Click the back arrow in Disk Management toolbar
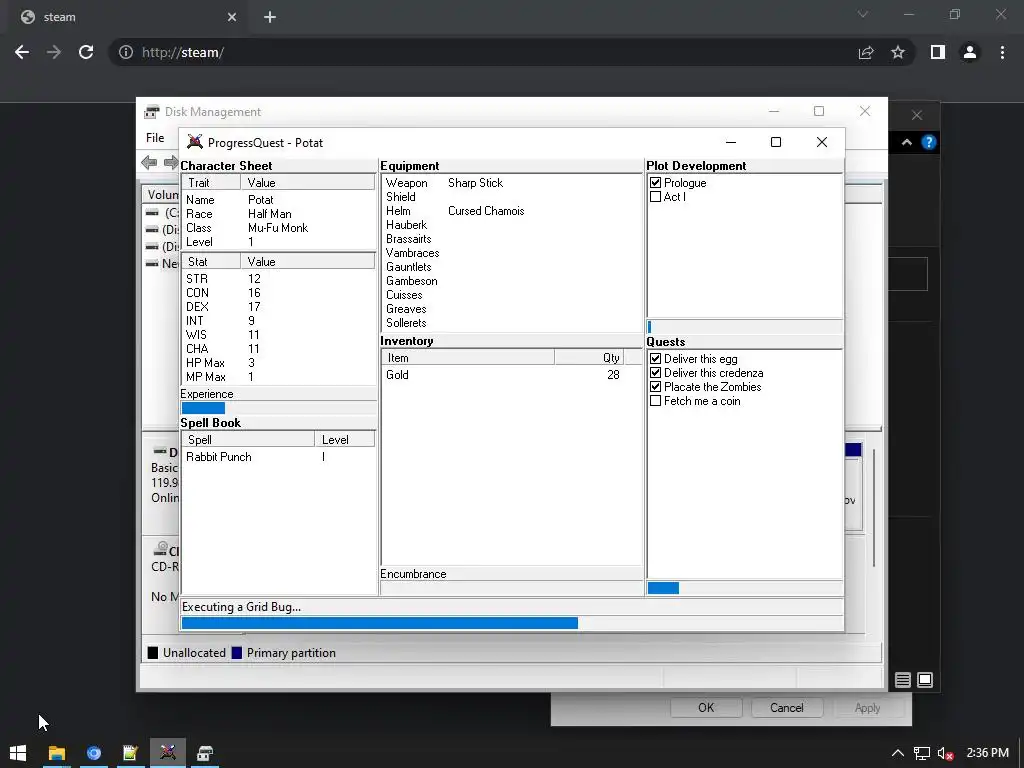The width and height of the screenshot is (1024, 768). pos(149,163)
